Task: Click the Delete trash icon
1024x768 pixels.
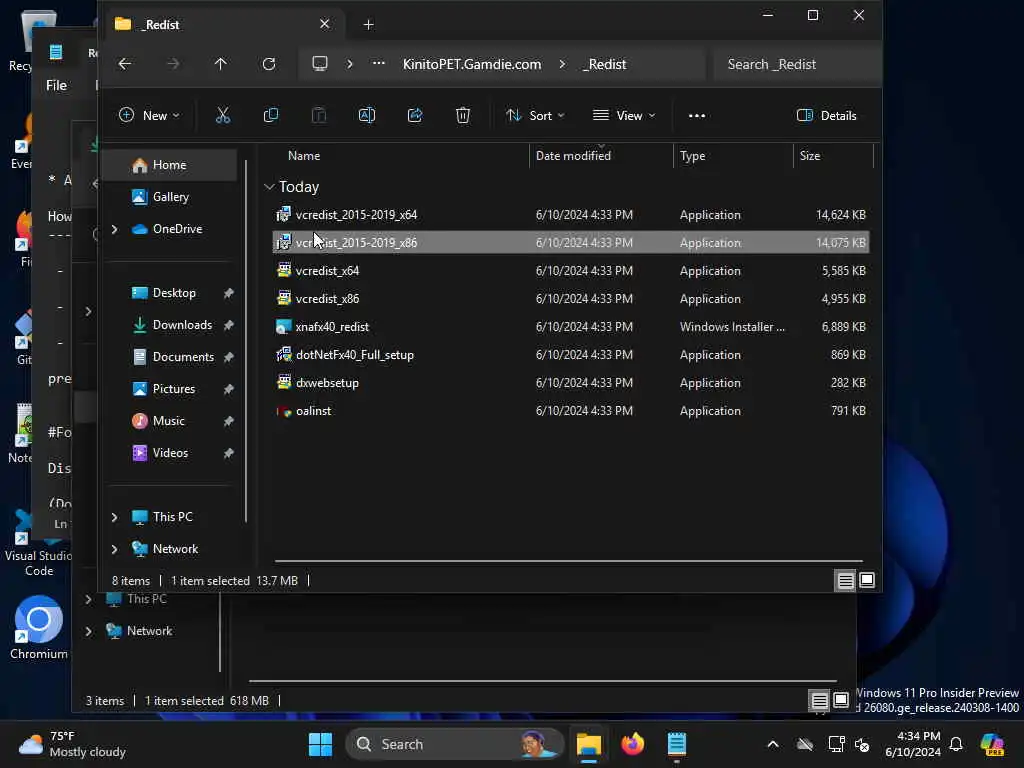Action: point(462,116)
